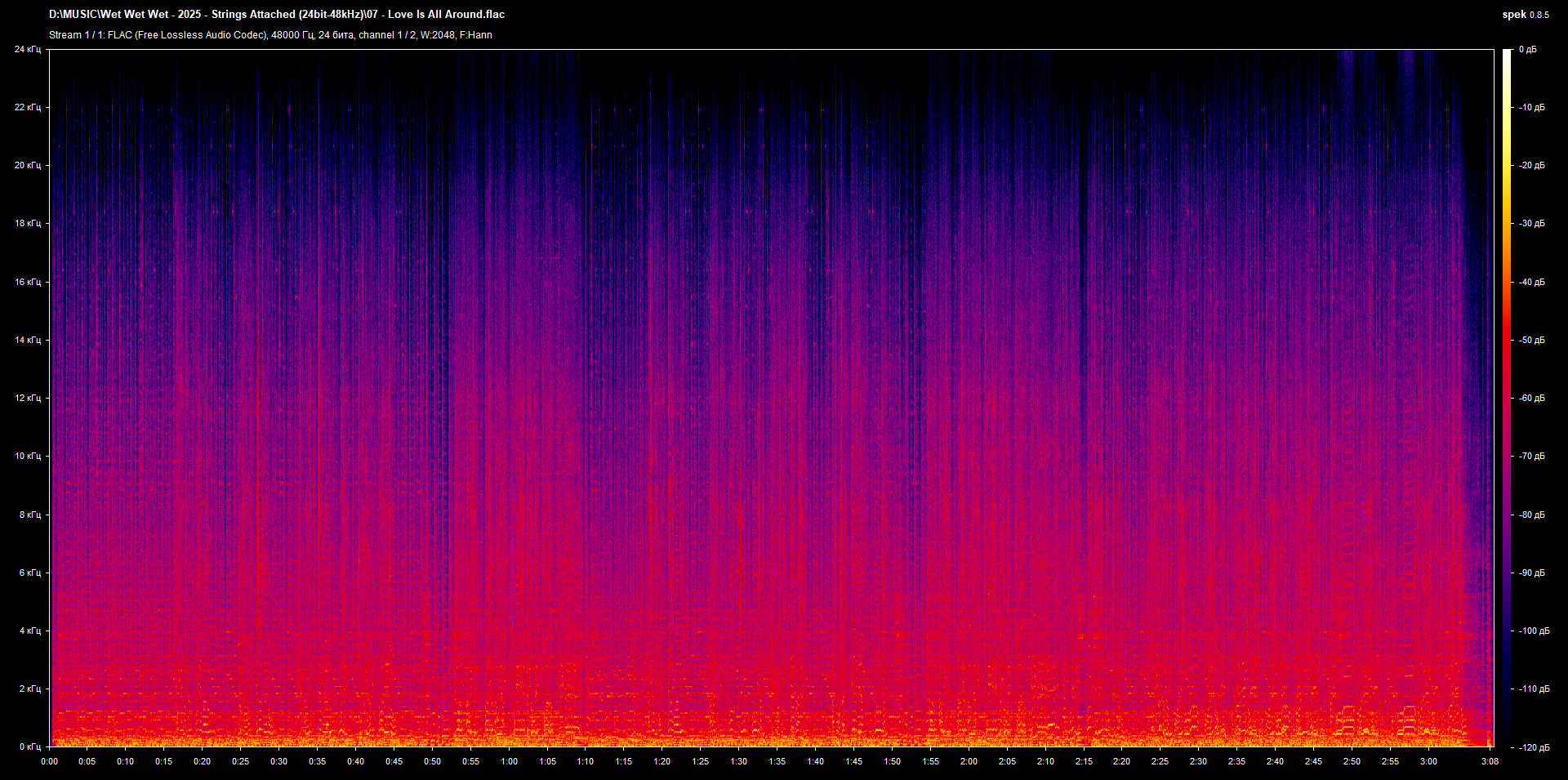1568x780 pixels.
Task: Click the -90 дБ level scale label
Action: coord(1531,573)
